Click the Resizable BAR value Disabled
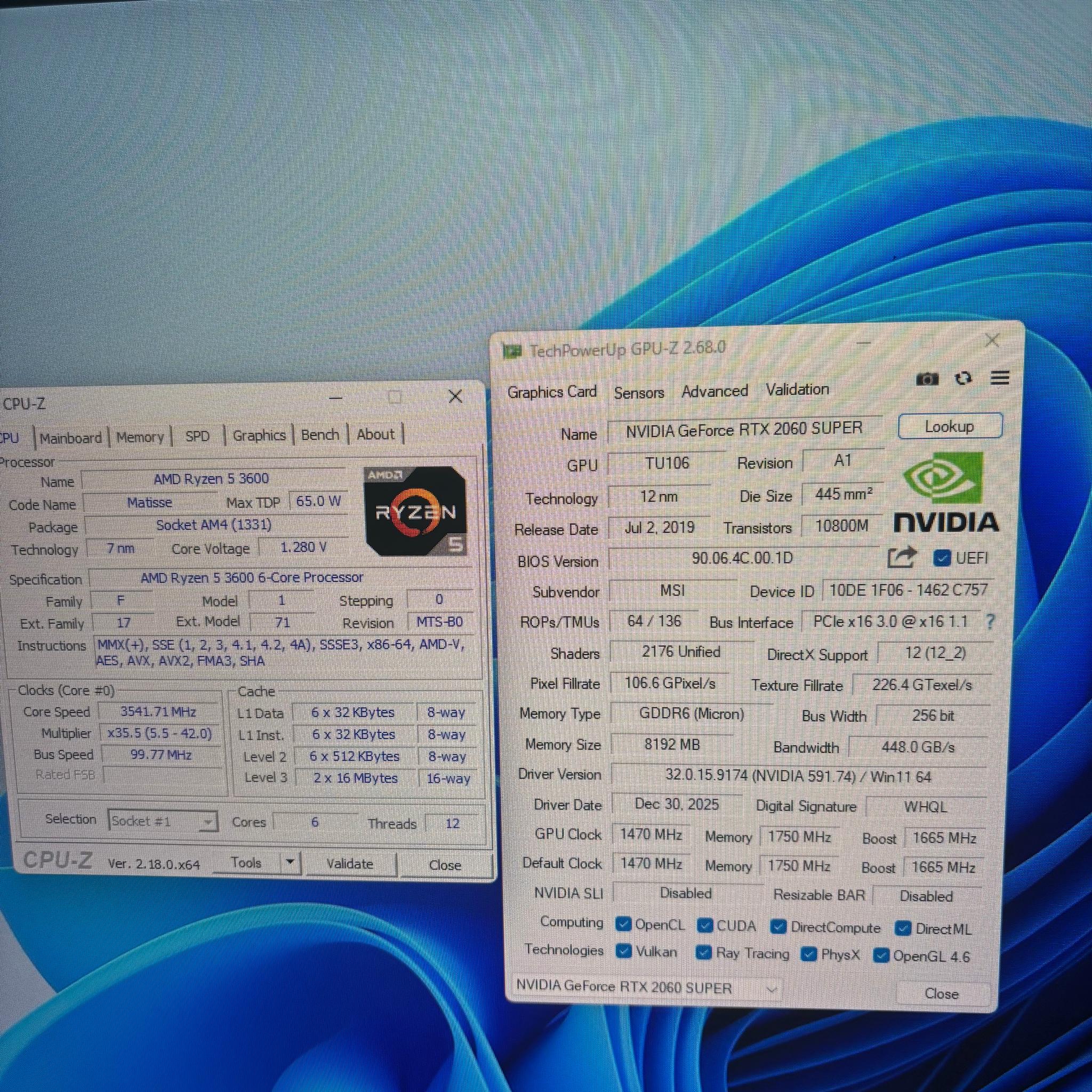This screenshot has height=1092, width=1092. click(x=926, y=896)
